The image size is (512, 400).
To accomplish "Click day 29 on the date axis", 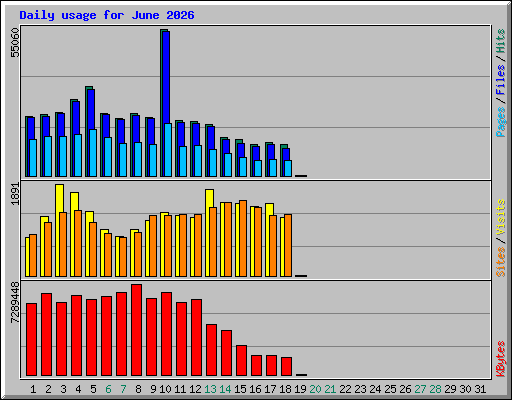I will (x=450, y=389).
